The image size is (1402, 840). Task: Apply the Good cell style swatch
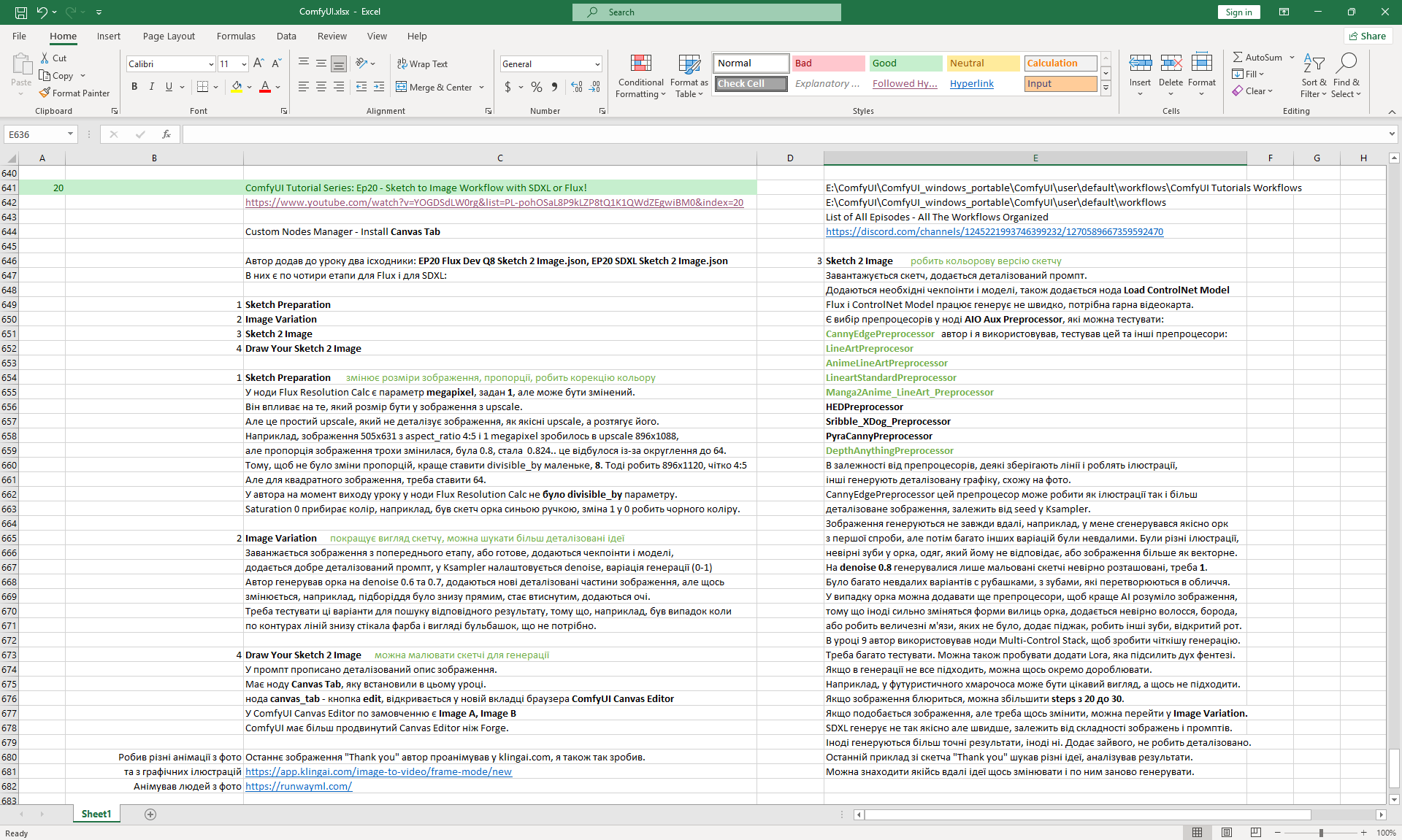pos(905,63)
